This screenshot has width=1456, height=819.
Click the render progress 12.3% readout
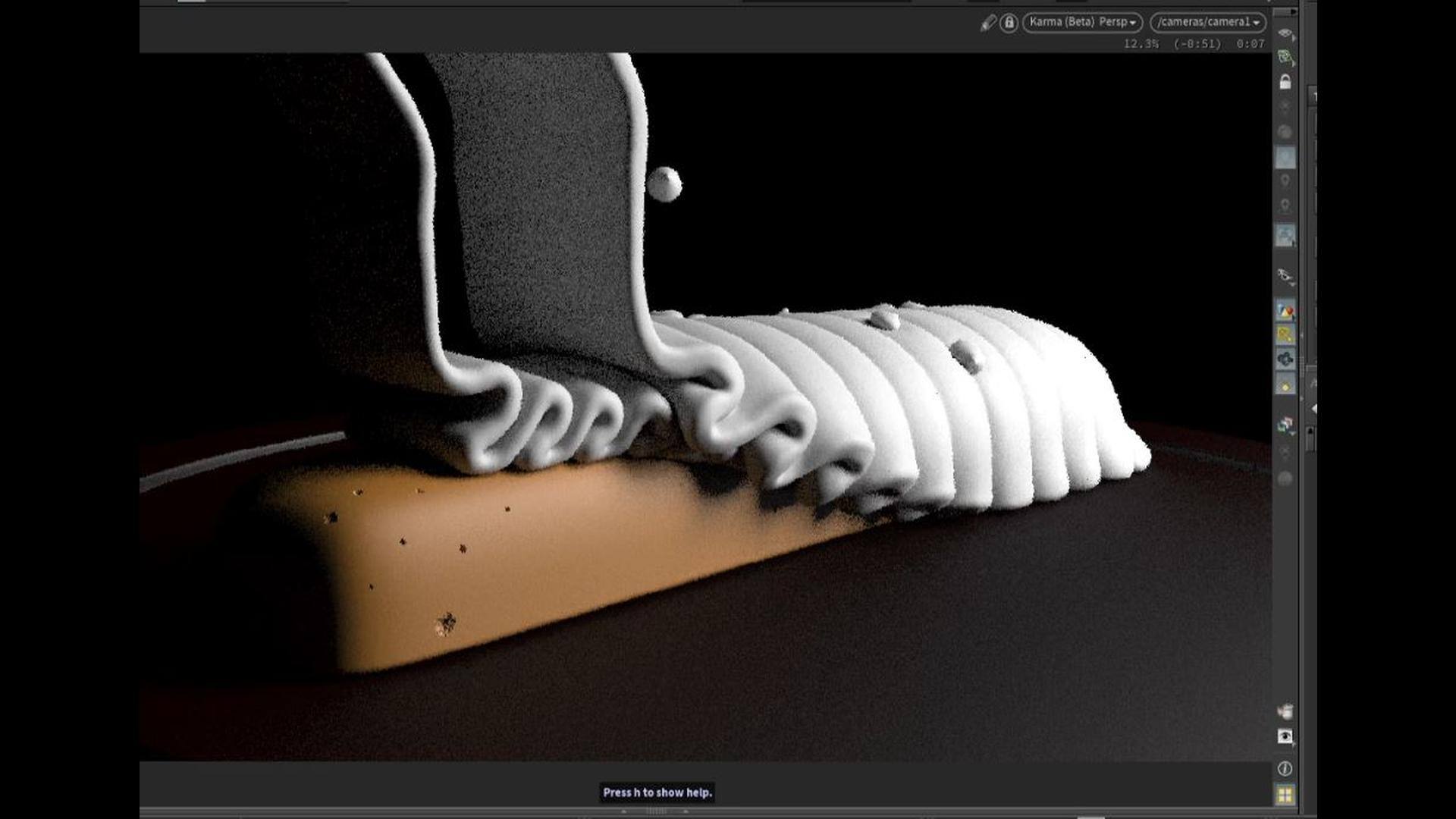(1141, 44)
